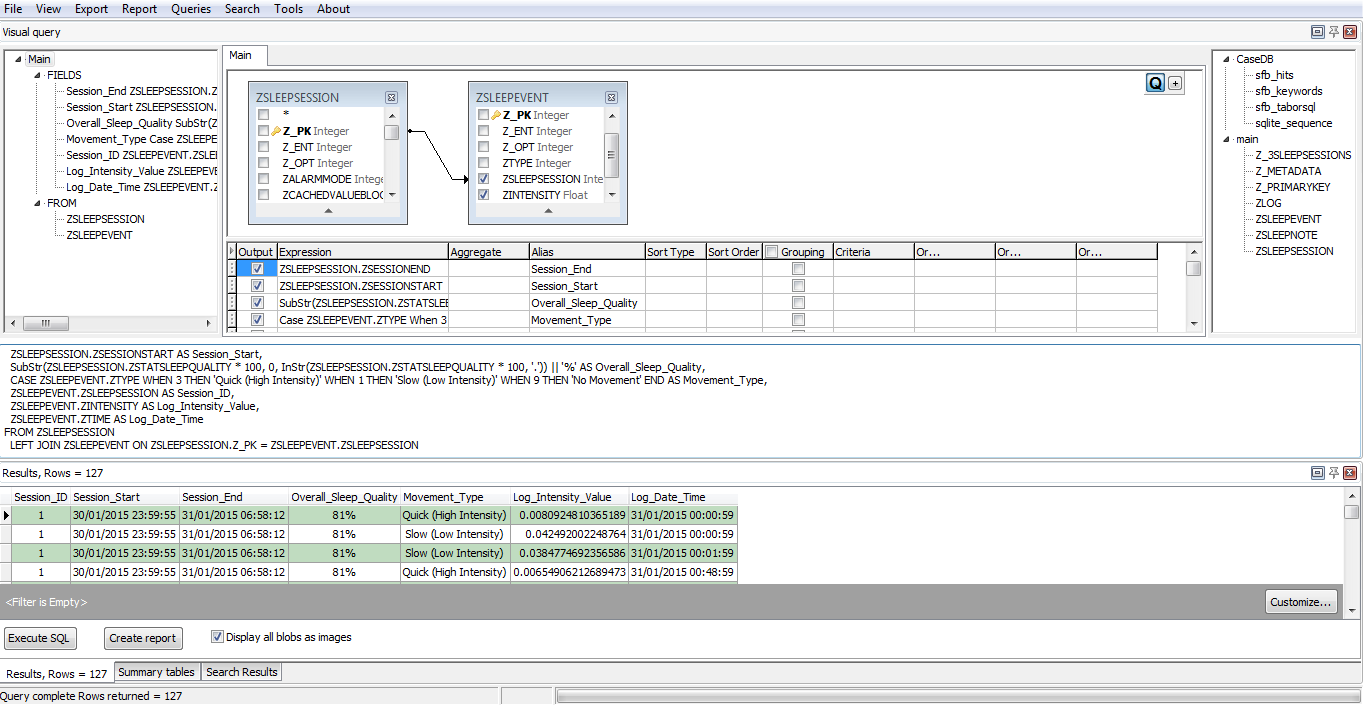Switch to the Summary tables tab
Screen dimensions: 1363x705
(157, 672)
